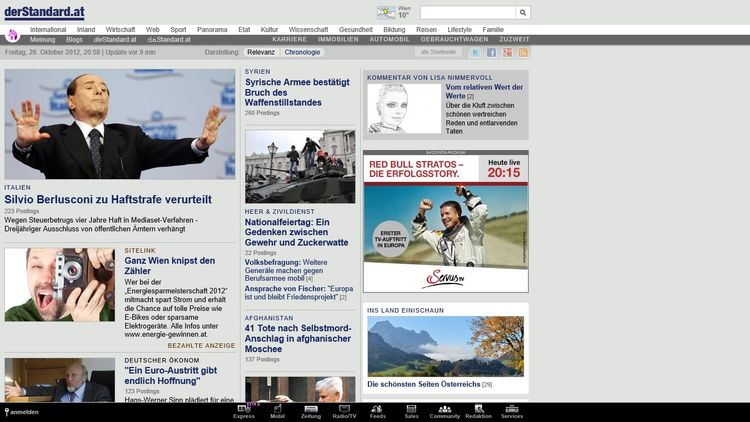Click the Red Bull Stratos ad banner
The height and width of the screenshot is (422, 750).
click(446, 223)
